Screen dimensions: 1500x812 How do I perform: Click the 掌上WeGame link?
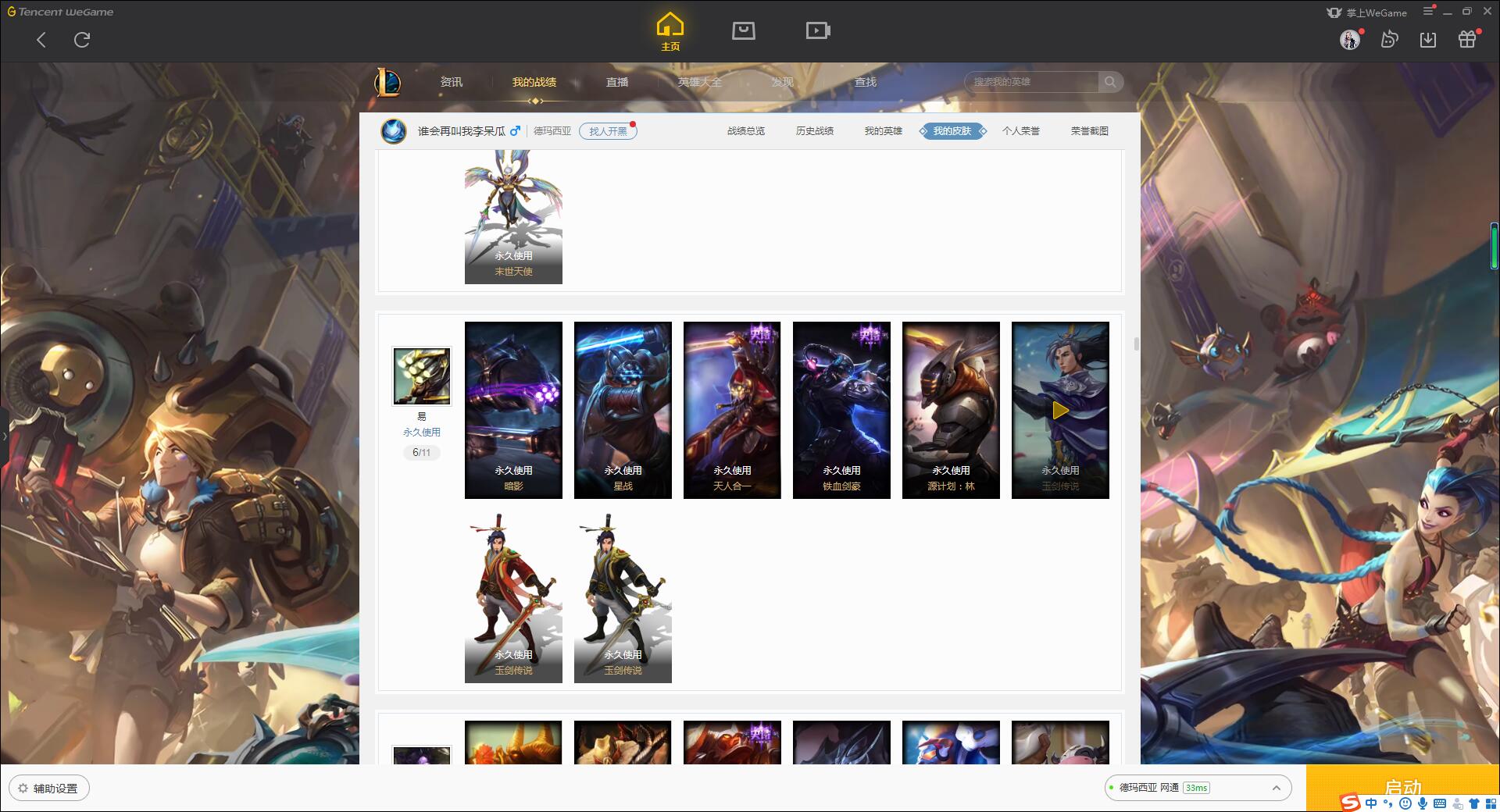(x=1366, y=12)
